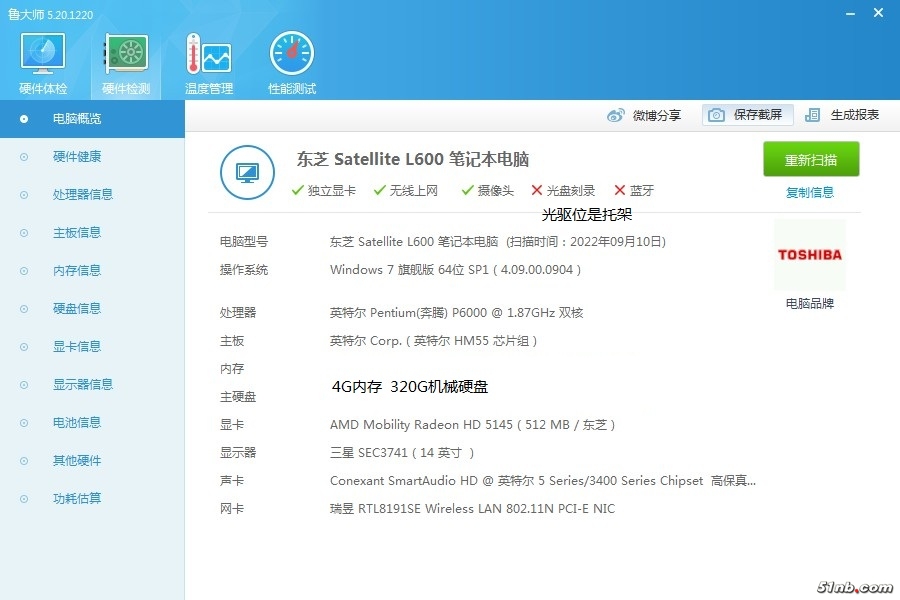Viewport: 900px width, 600px height.
Task: Click the 电脑品牌 label under the logo
Action: click(x=810, y=304)
